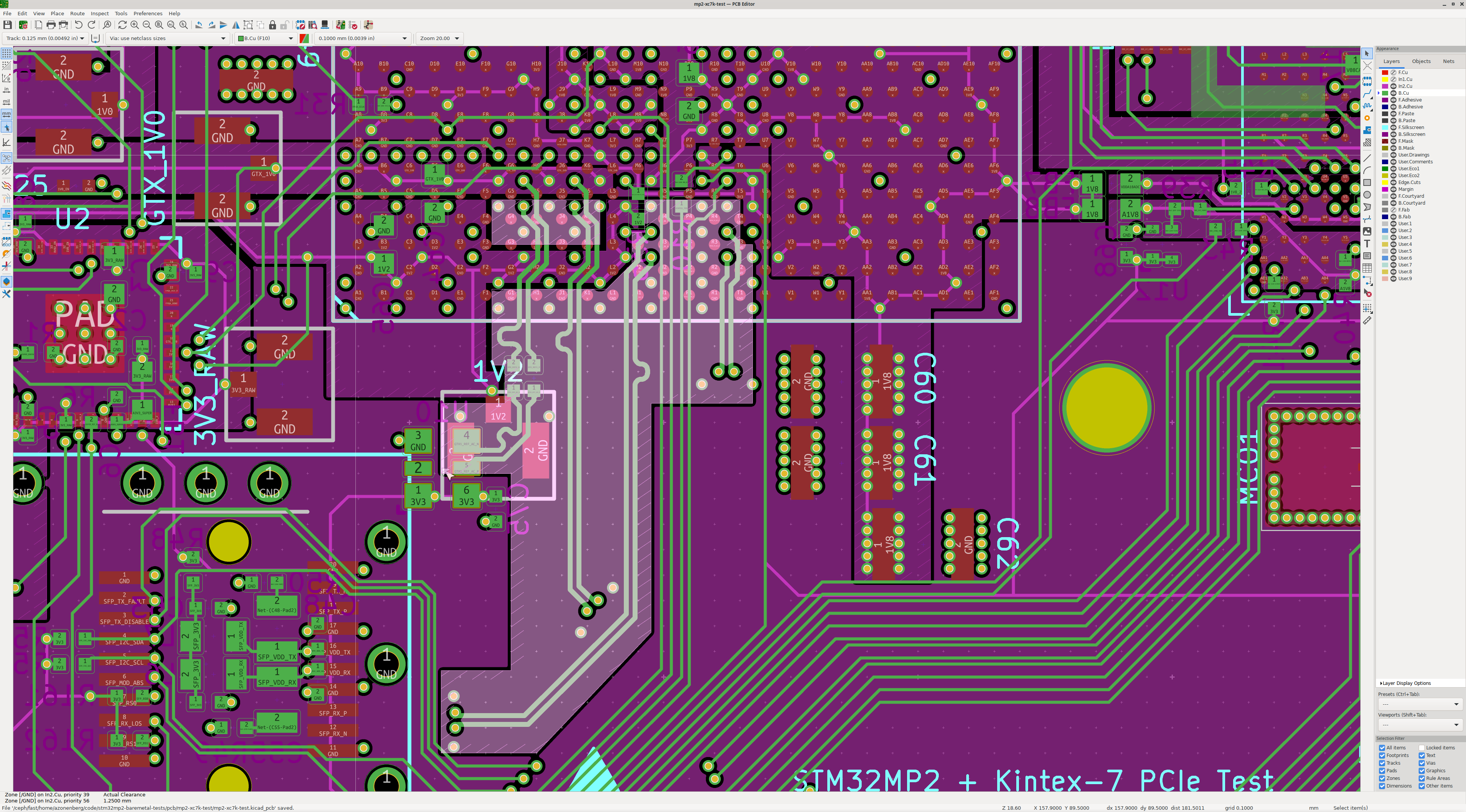Switch to the Nets tab
1466x812 pixels.
(x=1448, y=61)
